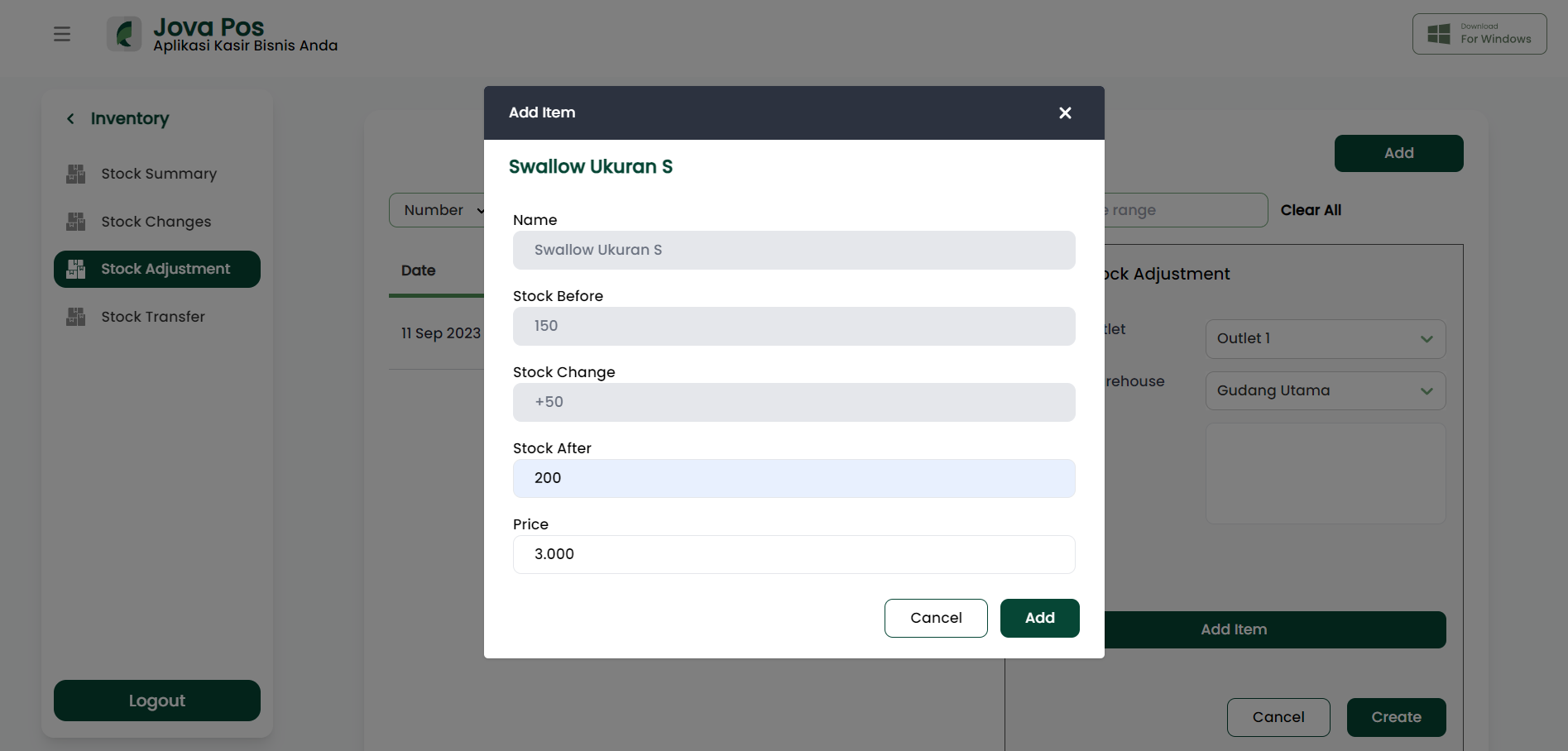Viewport: 1568px width, 751px height.
Task: Click Cancel in the Add Item dialog
Action: click(936, 618)
